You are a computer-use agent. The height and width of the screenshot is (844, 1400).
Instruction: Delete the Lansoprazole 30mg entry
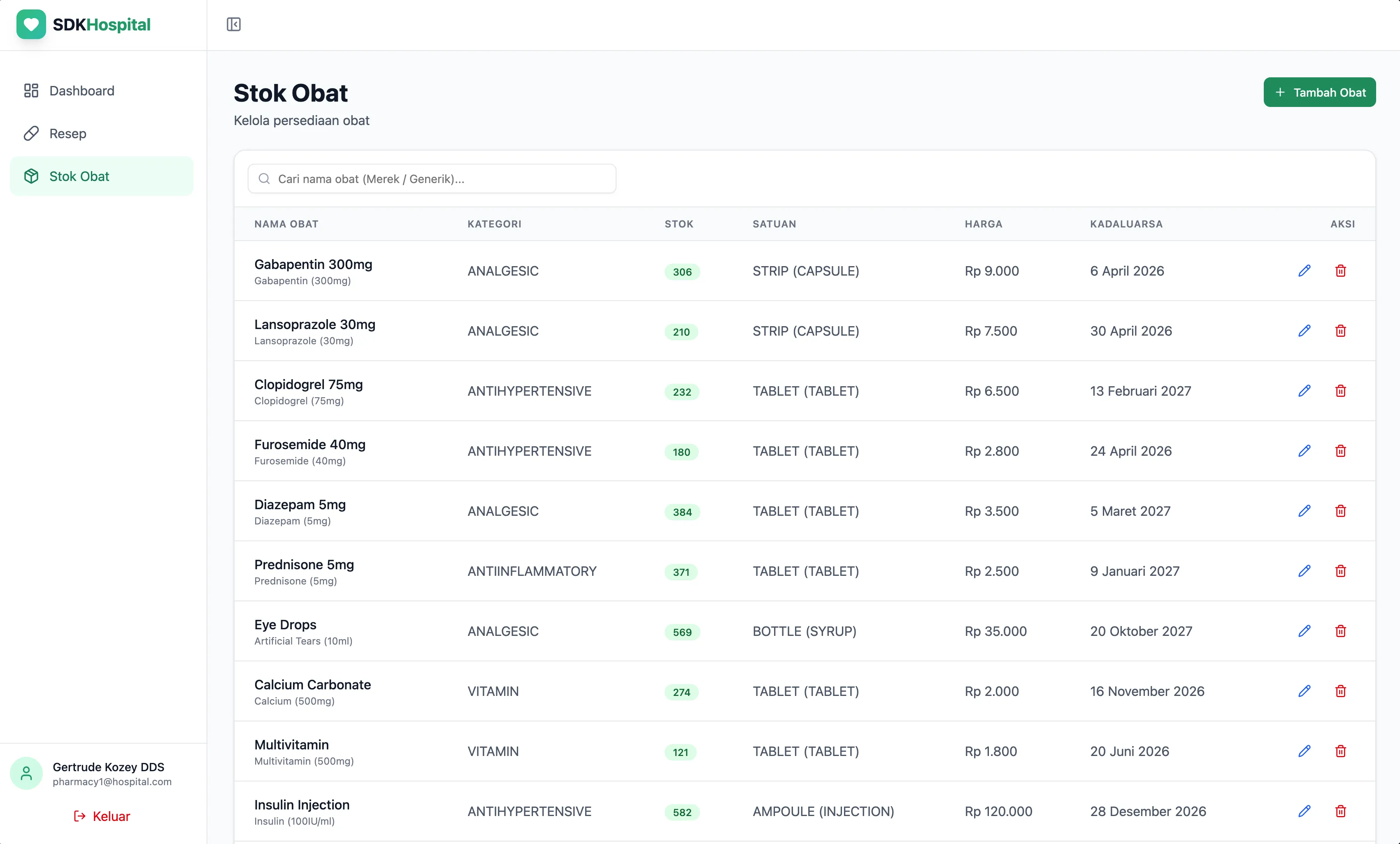pyautogui.click(x=1340, y=331)
